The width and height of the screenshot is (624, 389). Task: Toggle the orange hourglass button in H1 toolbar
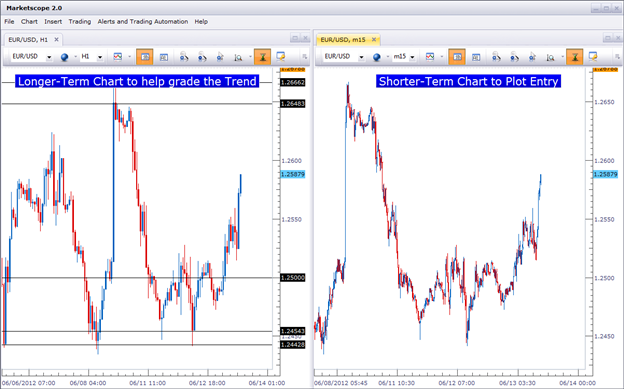click(262, 57)
